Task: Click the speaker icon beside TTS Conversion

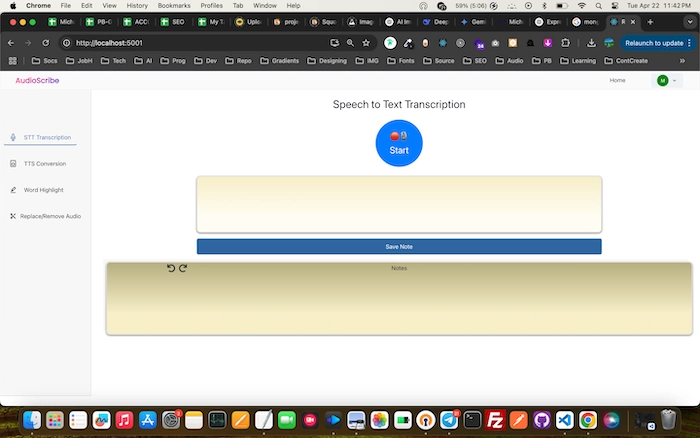Action: 12,163
